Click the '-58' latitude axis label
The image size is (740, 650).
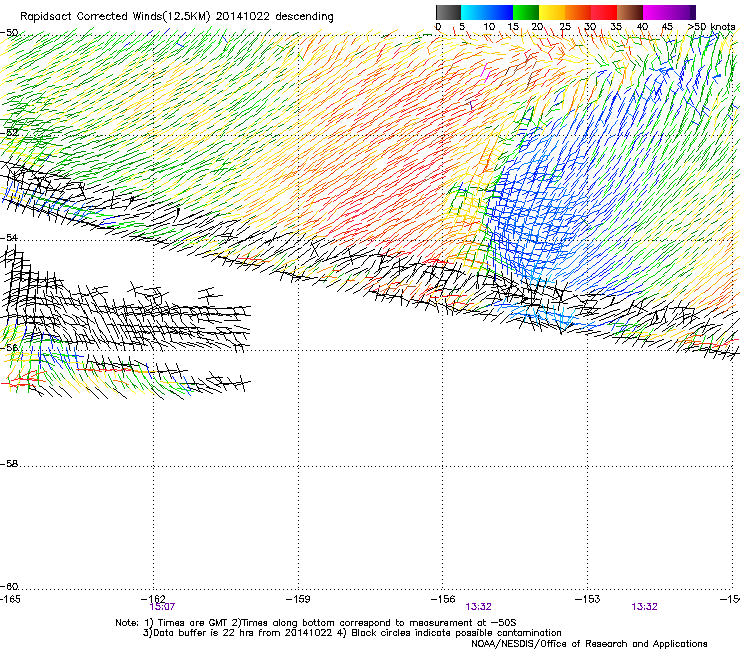[x=9, y=464]
